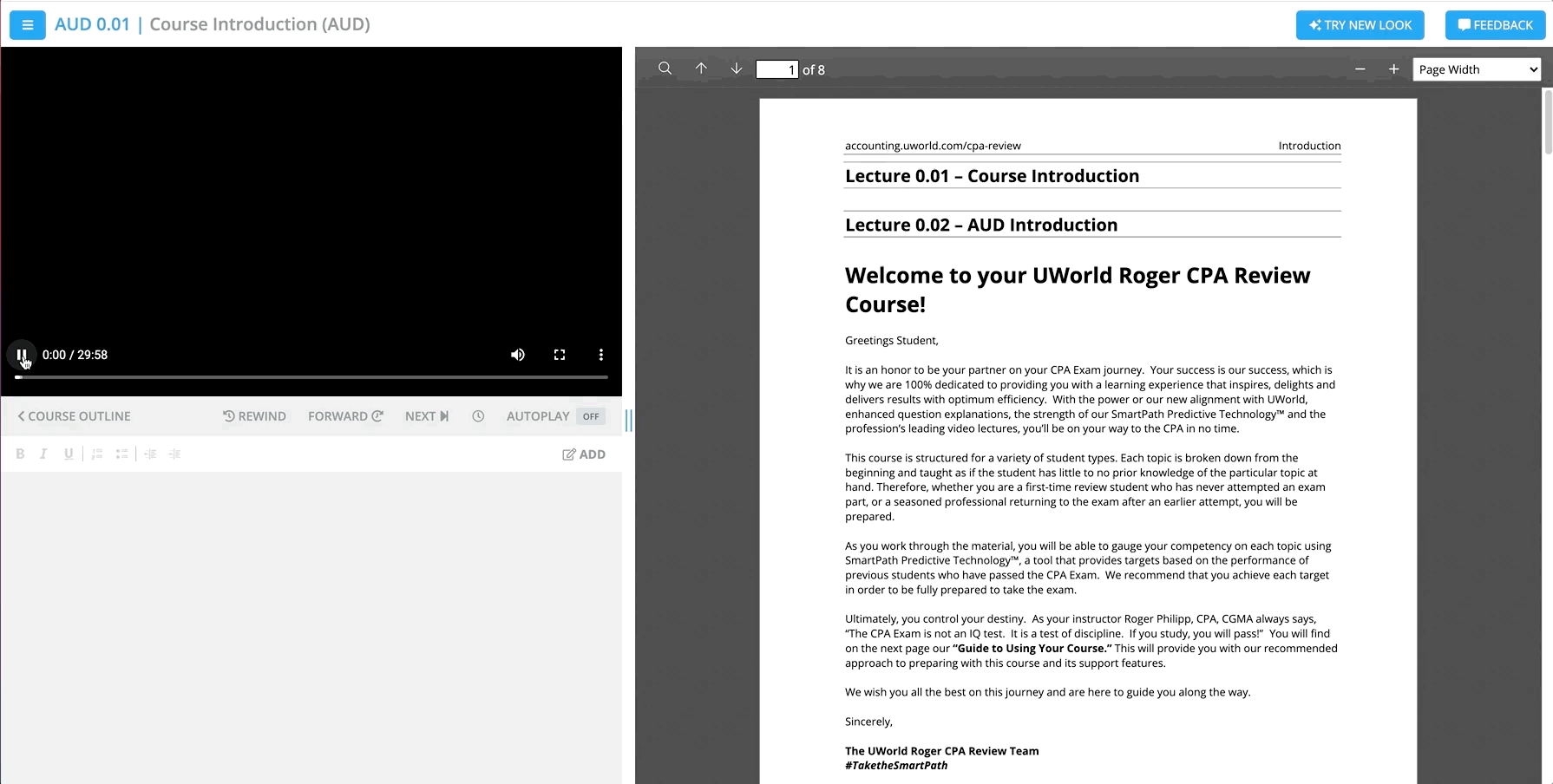Click 'AUD 0.01' title text
The height and width of the screenshot is (784, 1553).
(92, 24)
